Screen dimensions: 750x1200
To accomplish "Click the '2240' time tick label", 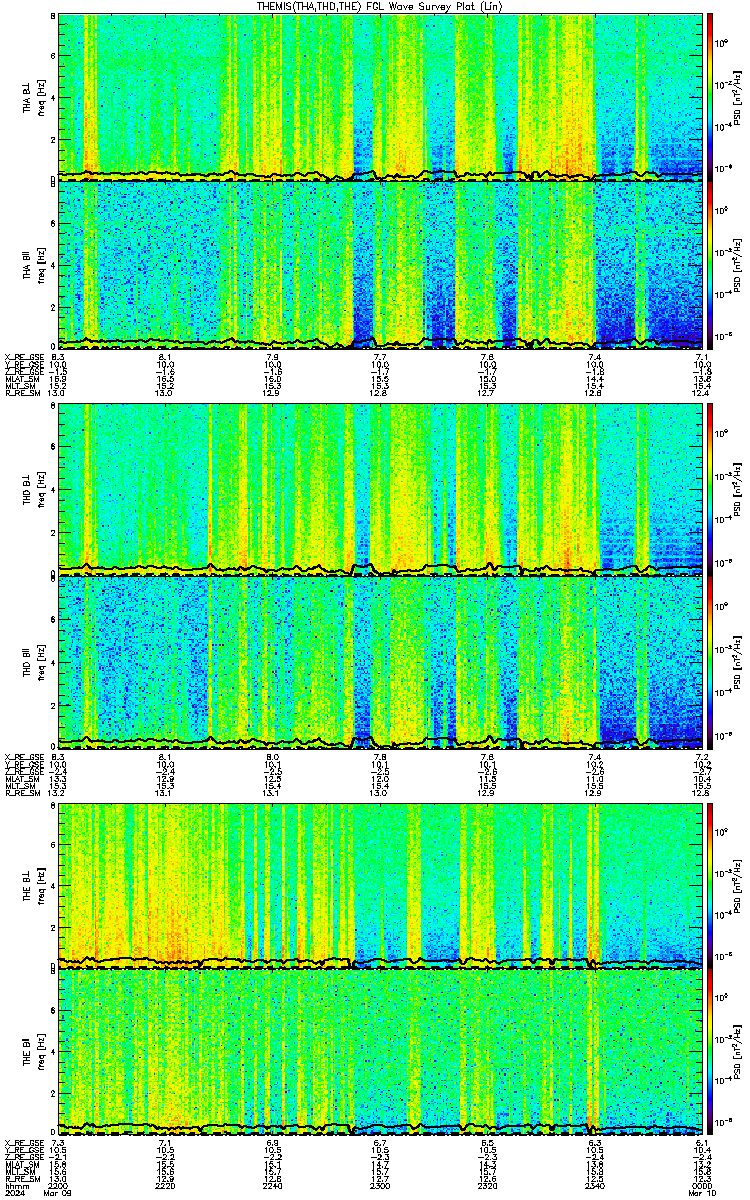I will [x=272, y=1185].
